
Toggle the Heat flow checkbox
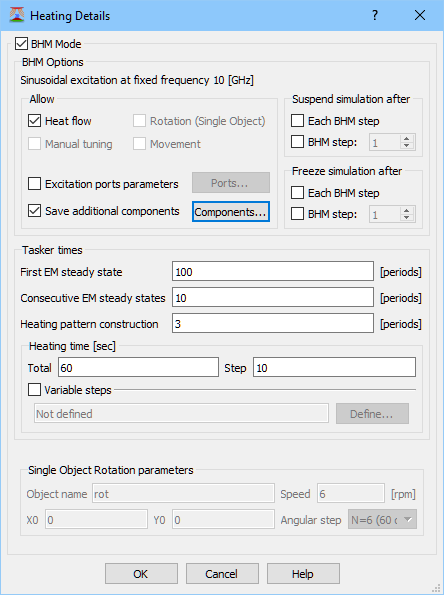pos(35,121)
